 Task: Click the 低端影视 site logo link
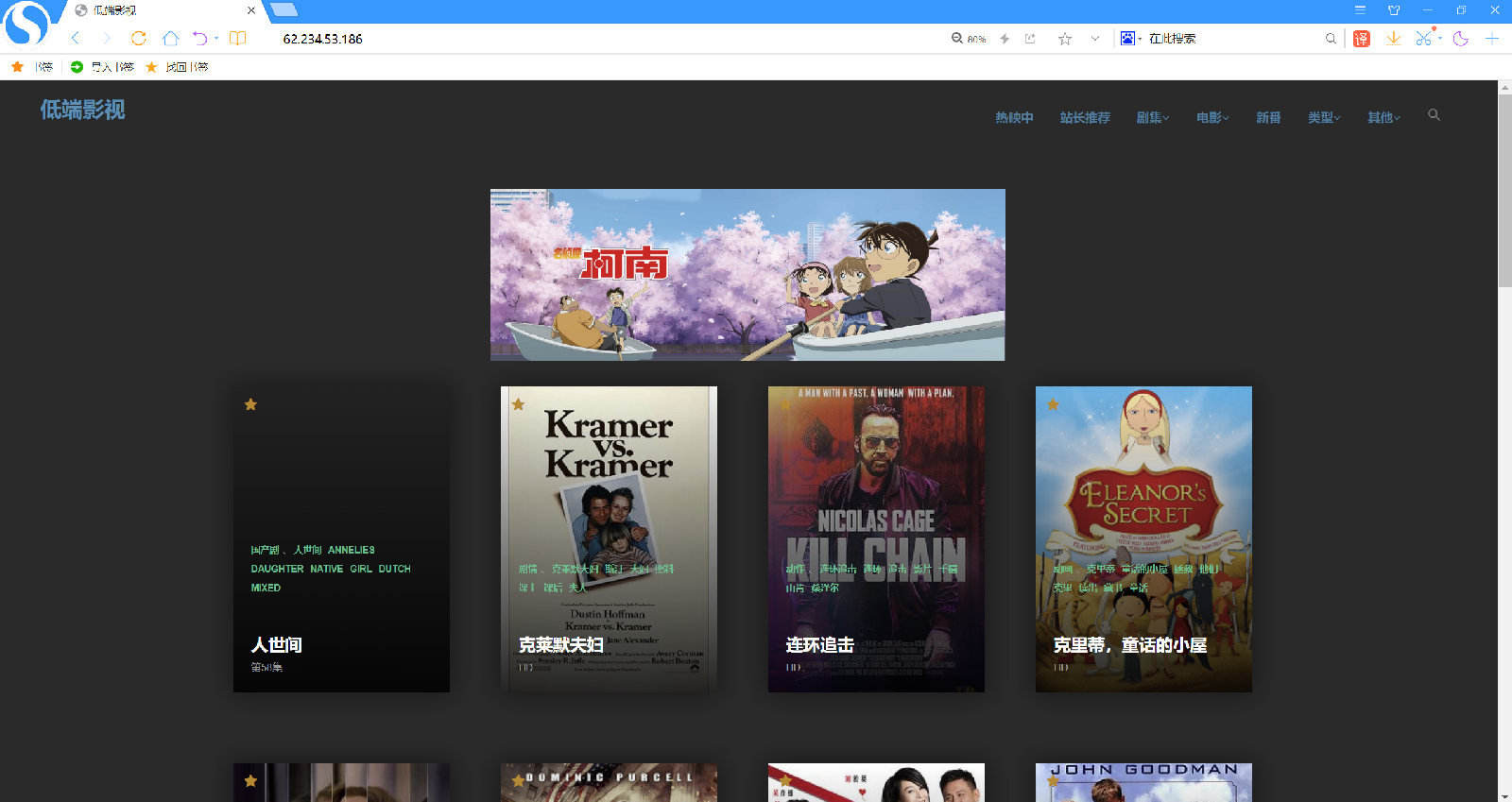pos(82,110)
